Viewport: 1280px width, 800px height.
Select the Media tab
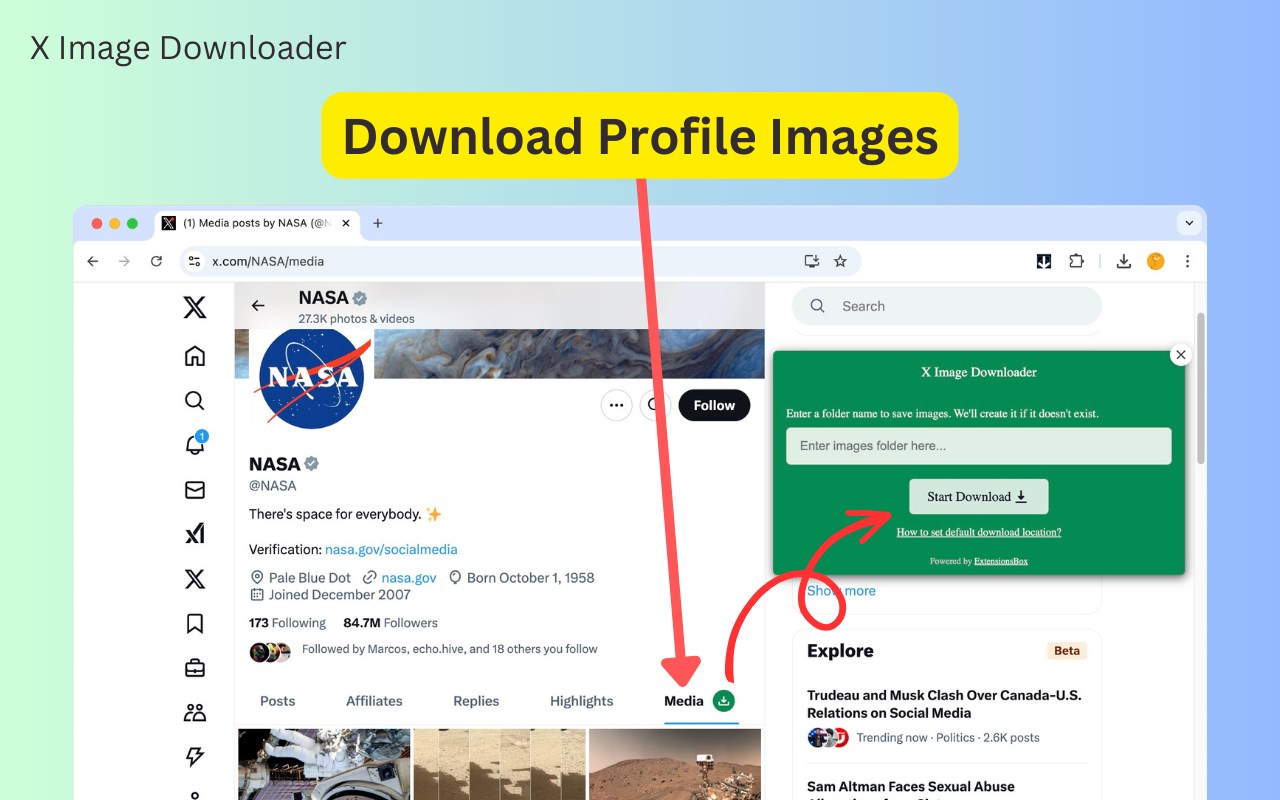(x=684, y=701)
